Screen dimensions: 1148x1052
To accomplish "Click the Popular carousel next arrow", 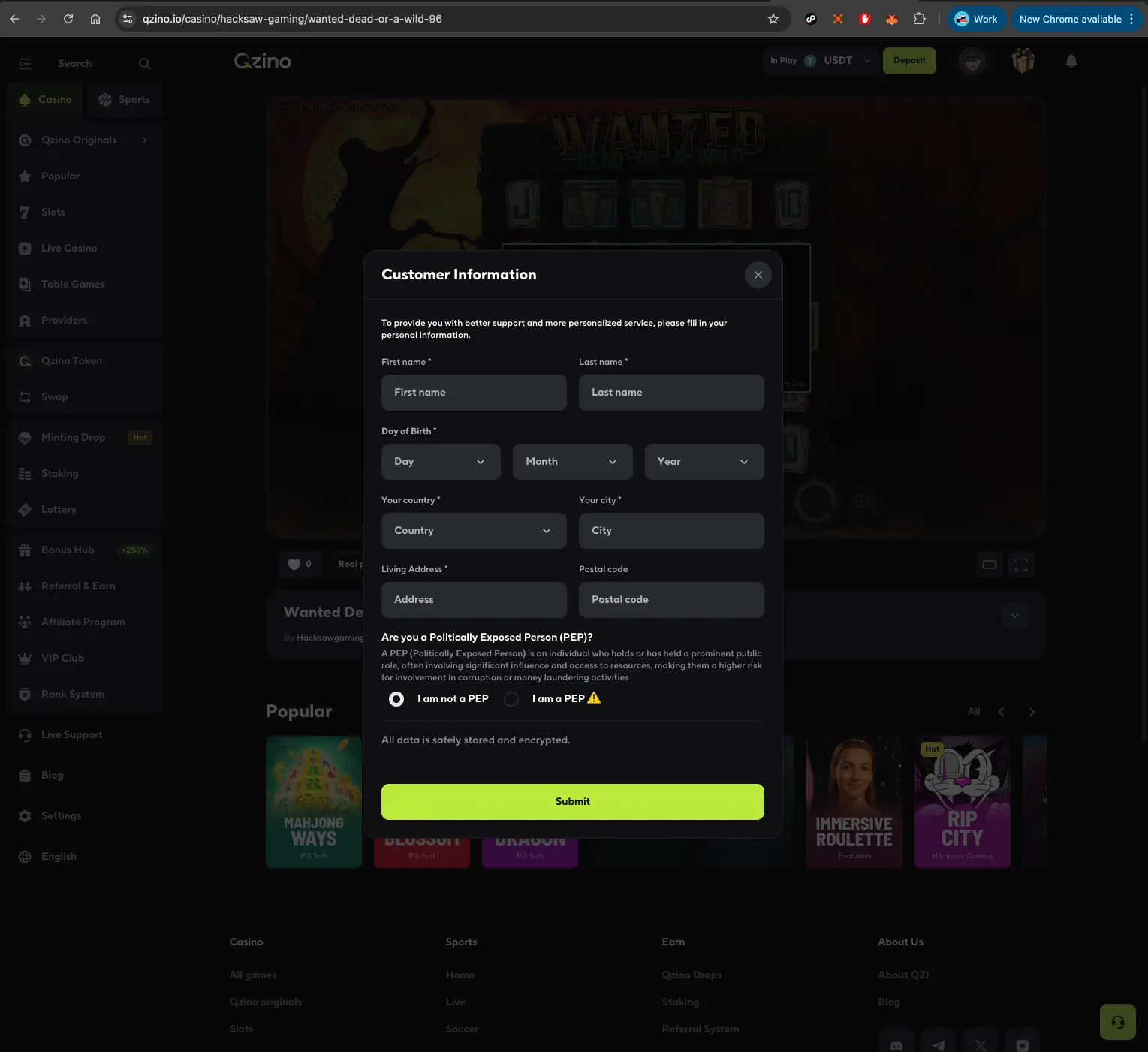I will (x=1032, y=712).
